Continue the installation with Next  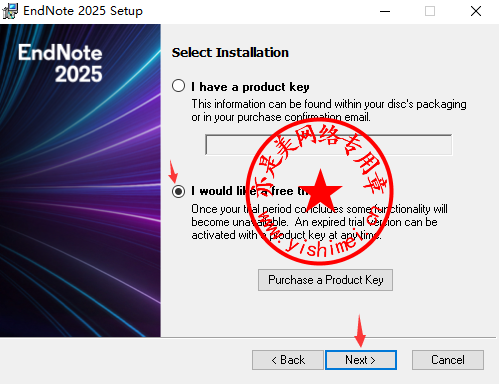(361, 360)
